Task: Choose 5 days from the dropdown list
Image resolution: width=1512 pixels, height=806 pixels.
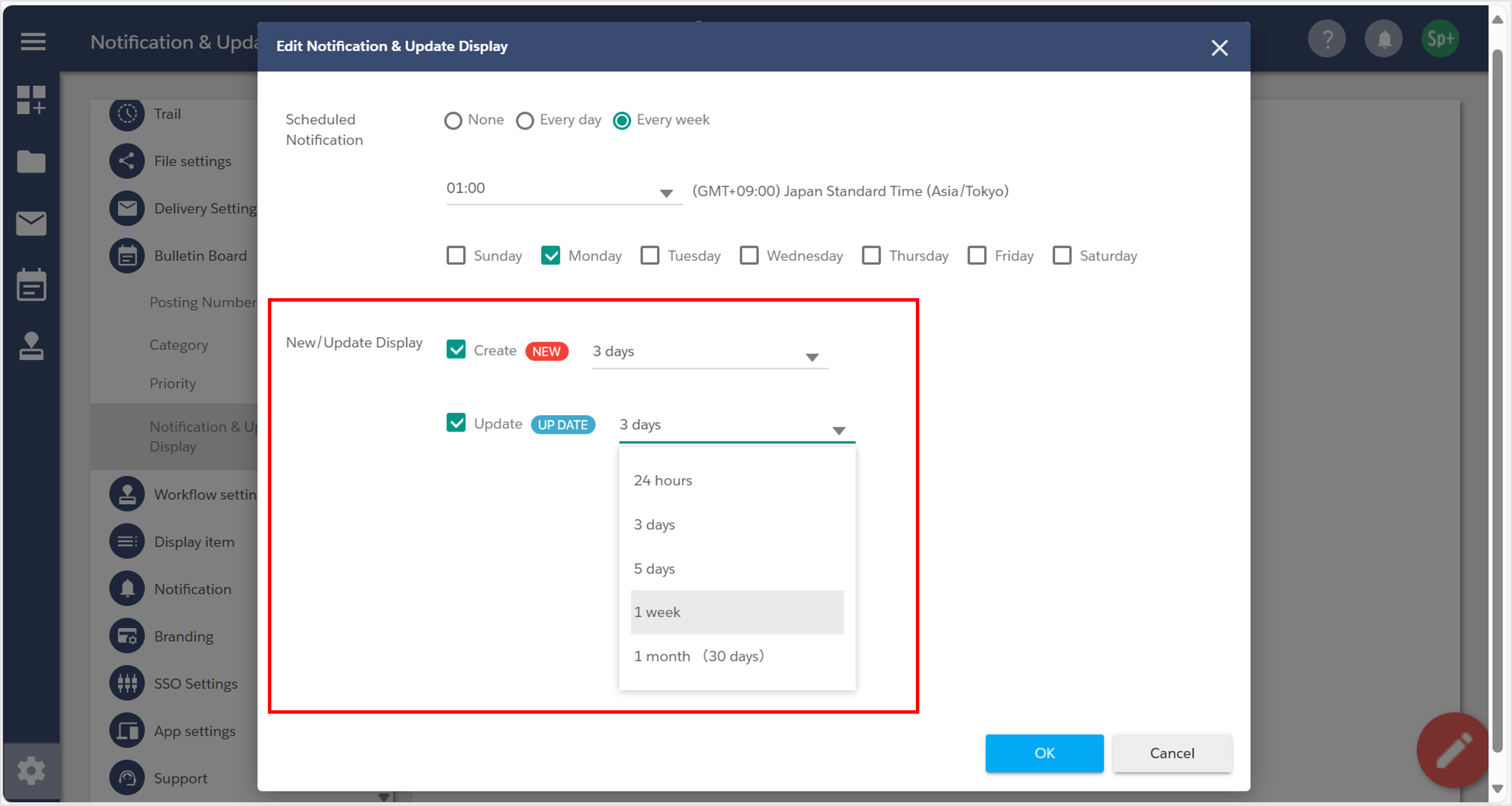Action: (737, 569)
